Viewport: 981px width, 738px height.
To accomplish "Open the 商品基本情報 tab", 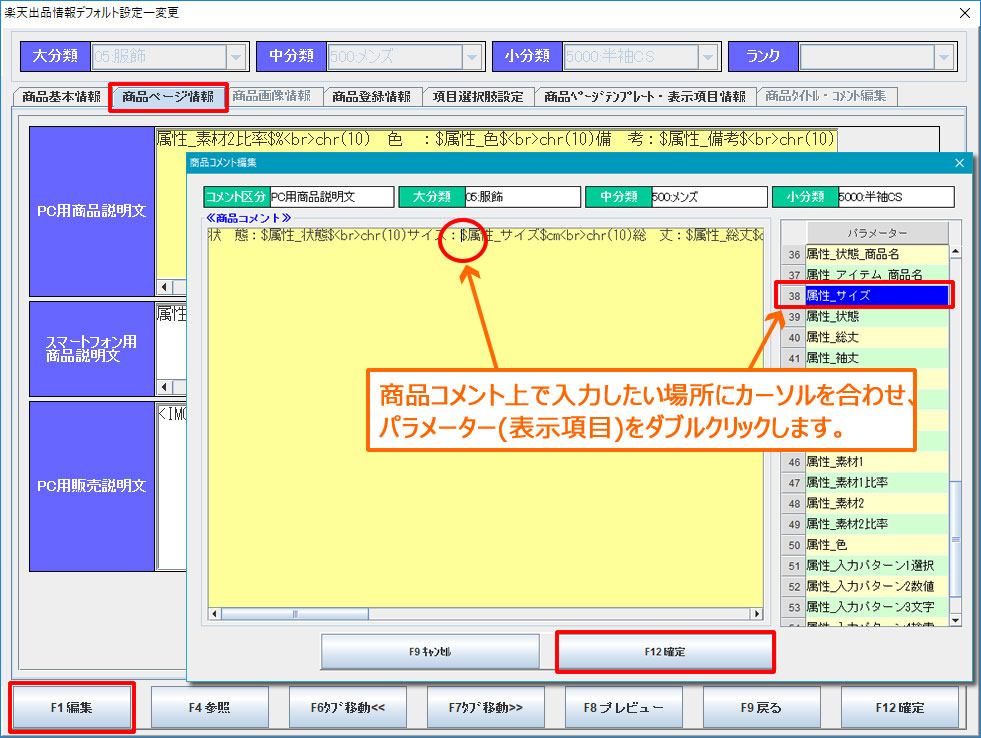I will click(61, 97).
